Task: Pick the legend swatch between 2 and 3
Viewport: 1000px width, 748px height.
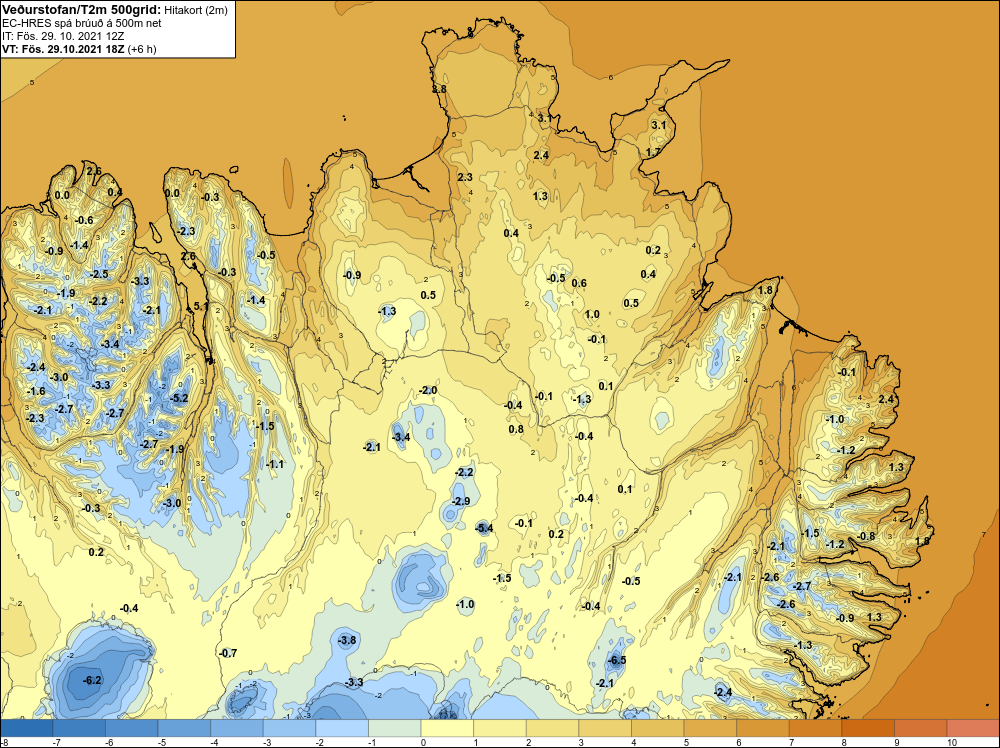Action: tap(552, 728)
